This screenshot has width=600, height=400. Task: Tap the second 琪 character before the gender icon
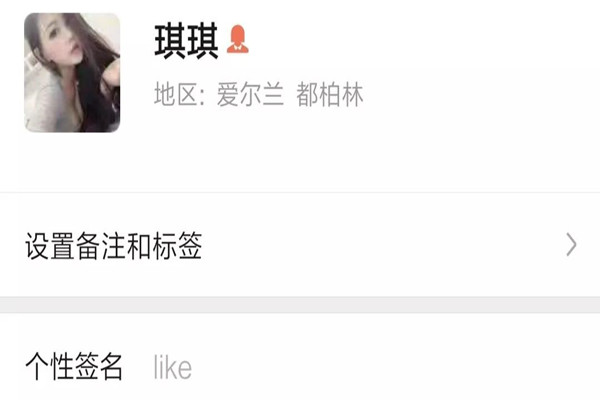coord(202,41)
